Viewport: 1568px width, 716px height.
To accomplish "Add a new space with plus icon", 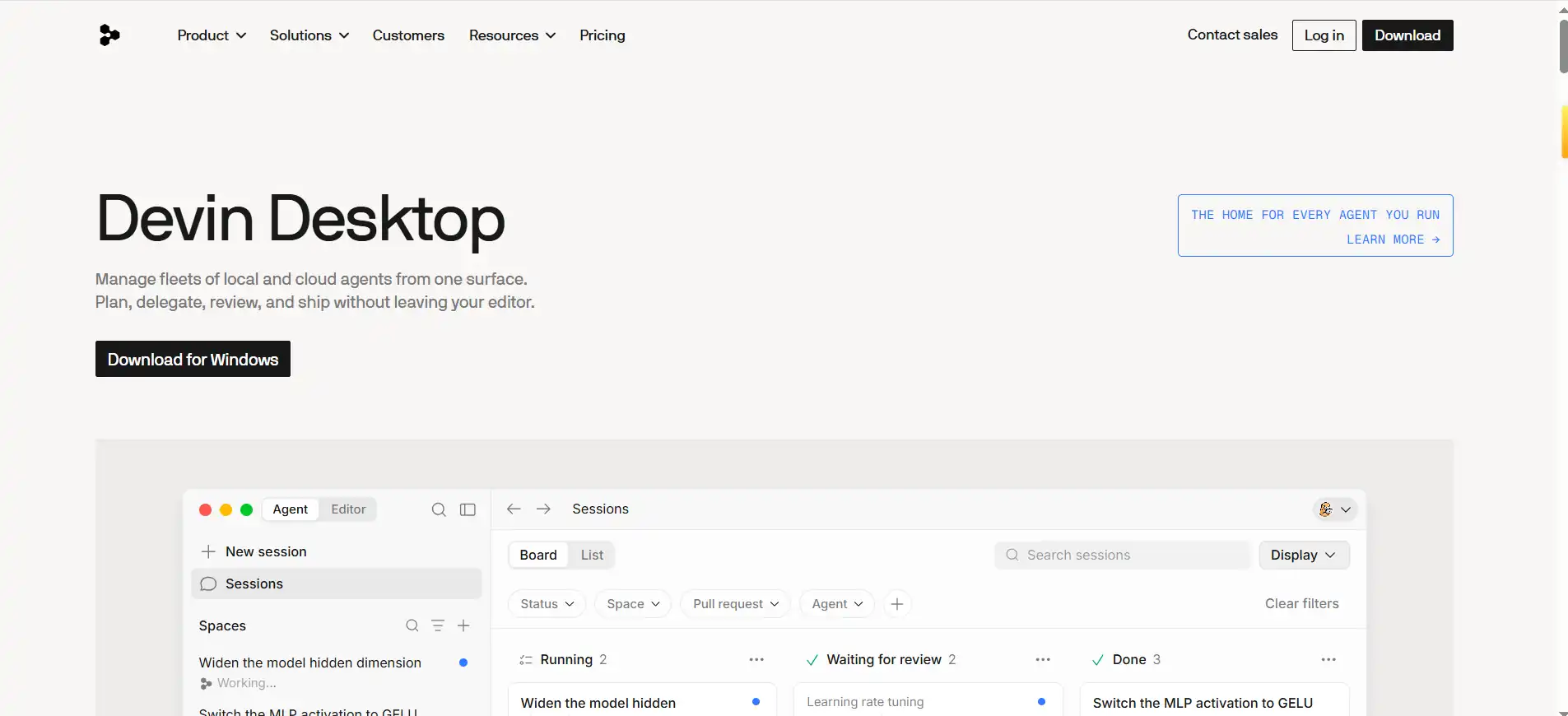I will (x=463, y=625).
